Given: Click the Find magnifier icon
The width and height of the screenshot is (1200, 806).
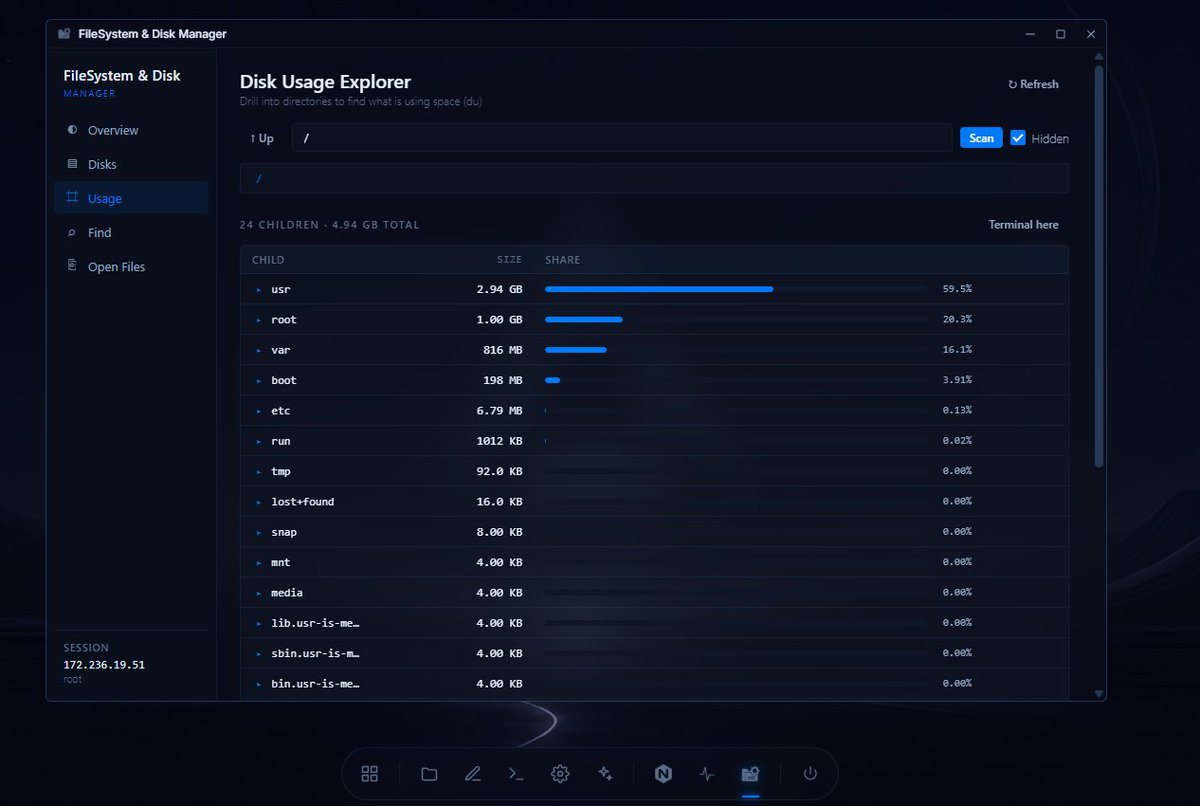Looking at the screenshot, I should (x=72, y=232).
